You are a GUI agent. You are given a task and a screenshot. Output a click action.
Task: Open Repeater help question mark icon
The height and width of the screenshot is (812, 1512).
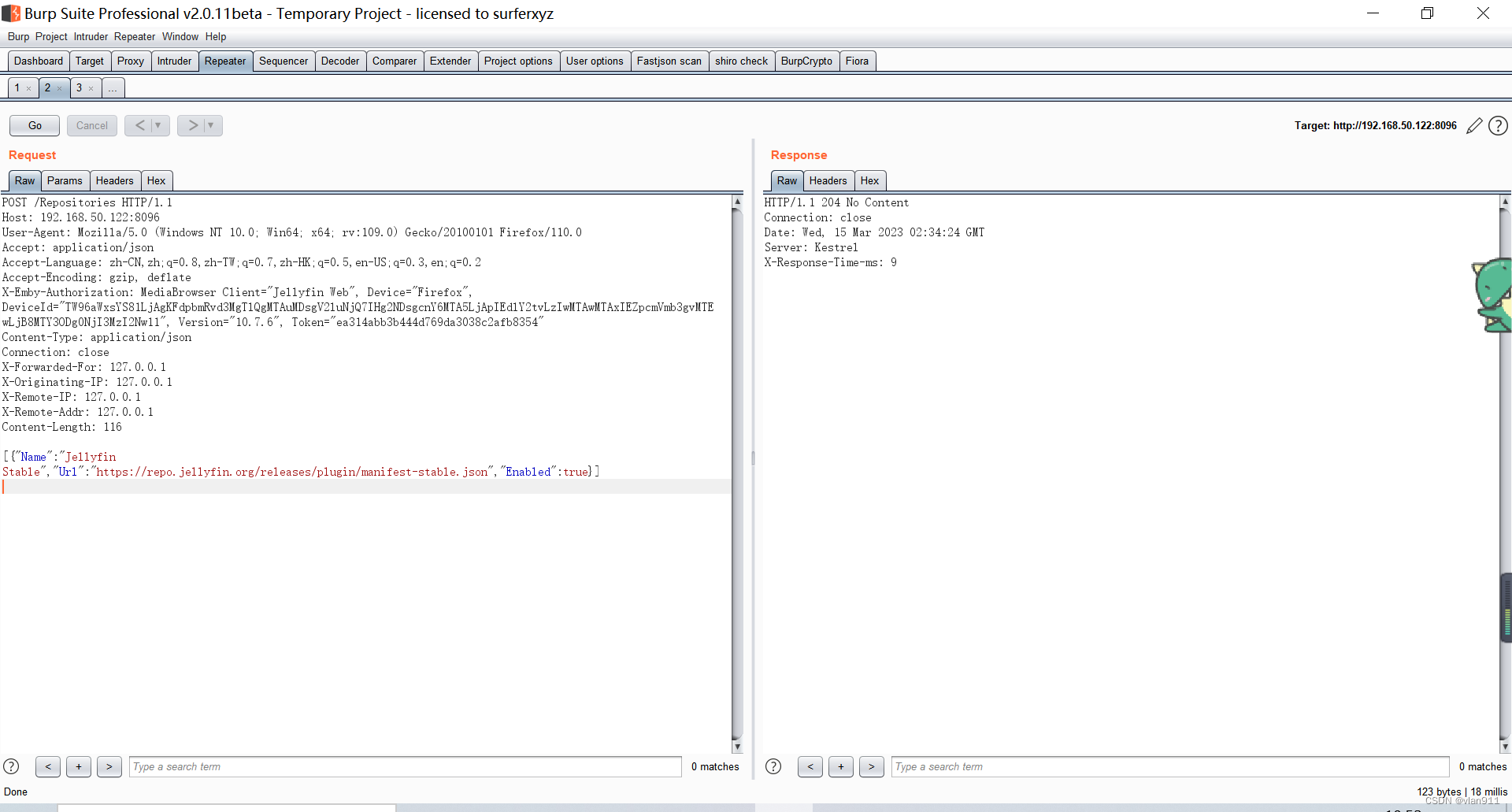click(1498, 126)
